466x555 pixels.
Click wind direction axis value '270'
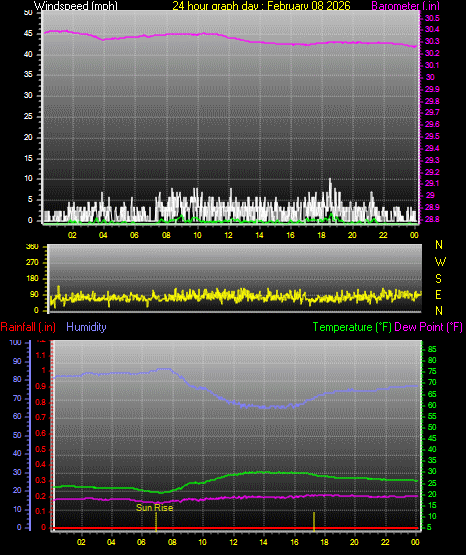[x=32, y=263]
